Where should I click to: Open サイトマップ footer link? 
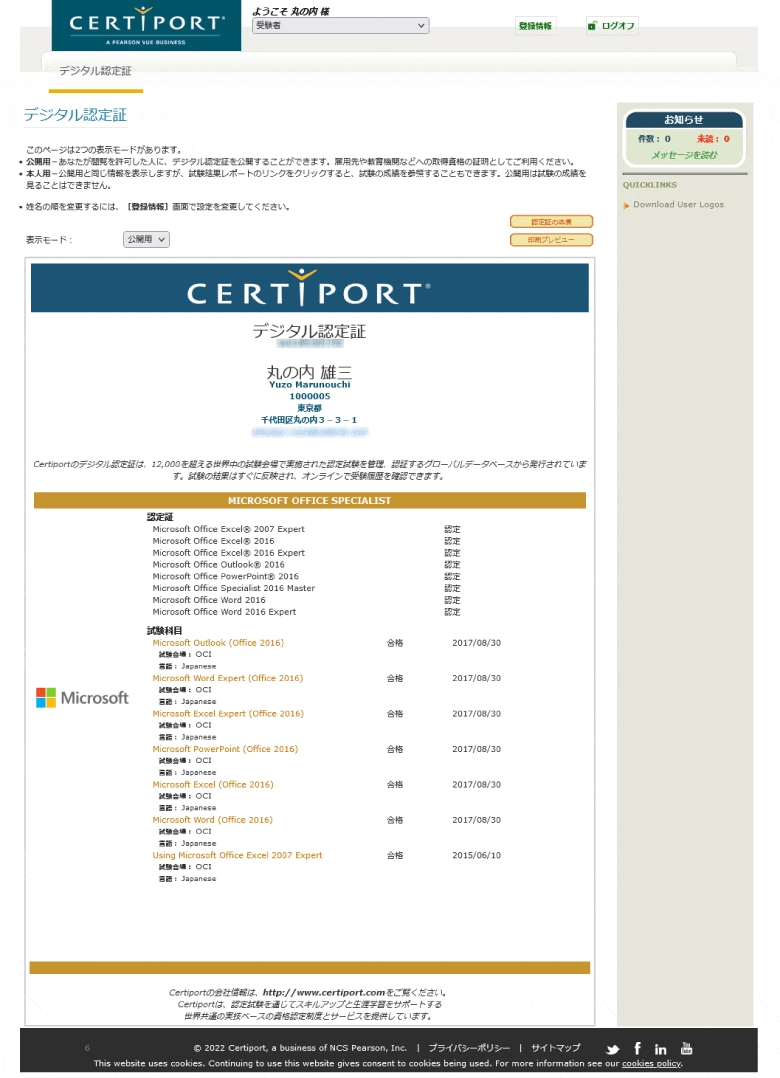tap(555, 1048)
